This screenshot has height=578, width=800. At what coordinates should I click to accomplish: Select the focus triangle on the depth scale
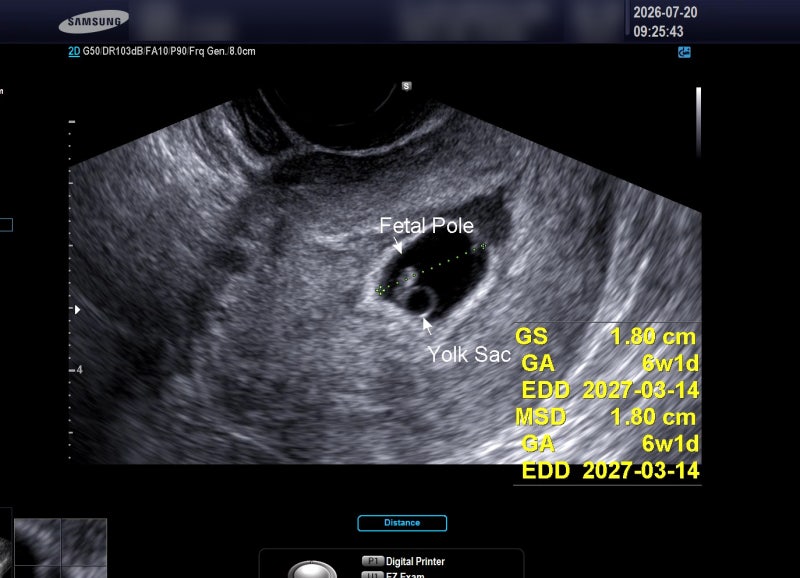coord(77,310)
